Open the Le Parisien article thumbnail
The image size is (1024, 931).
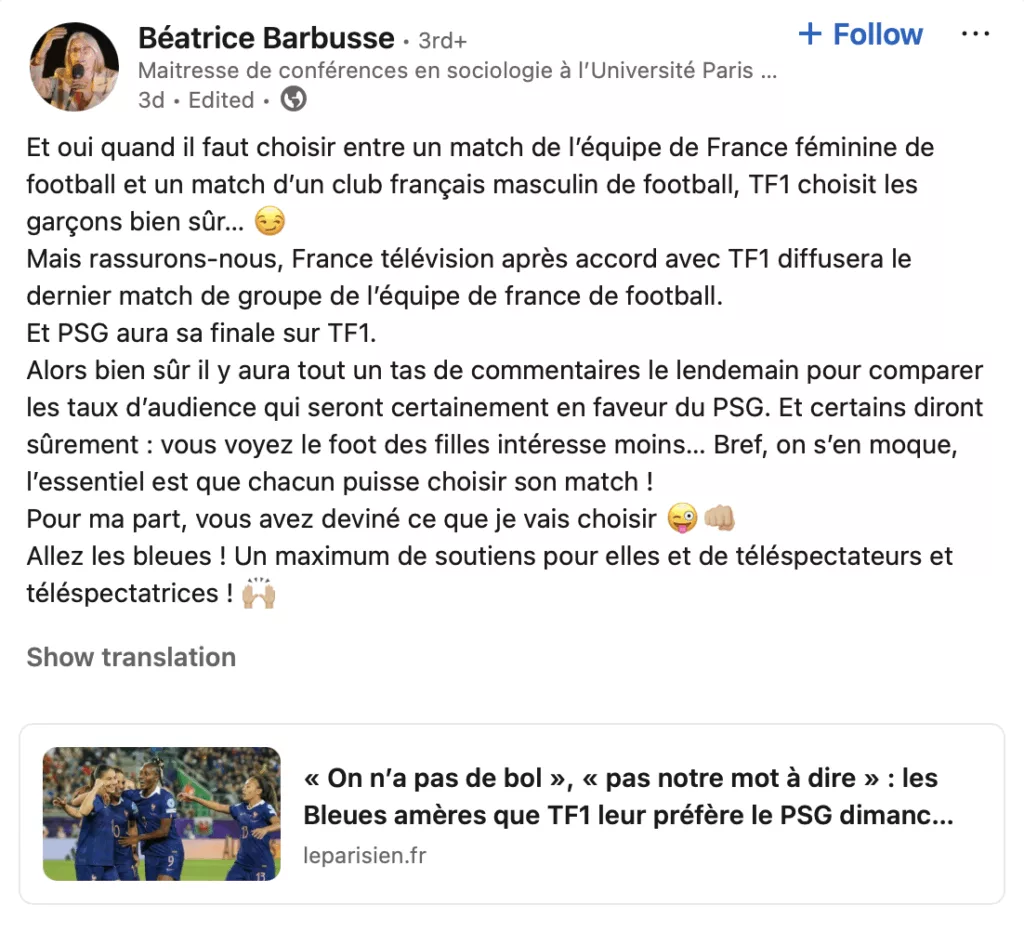pyautogui.click(x=162, y=814)
